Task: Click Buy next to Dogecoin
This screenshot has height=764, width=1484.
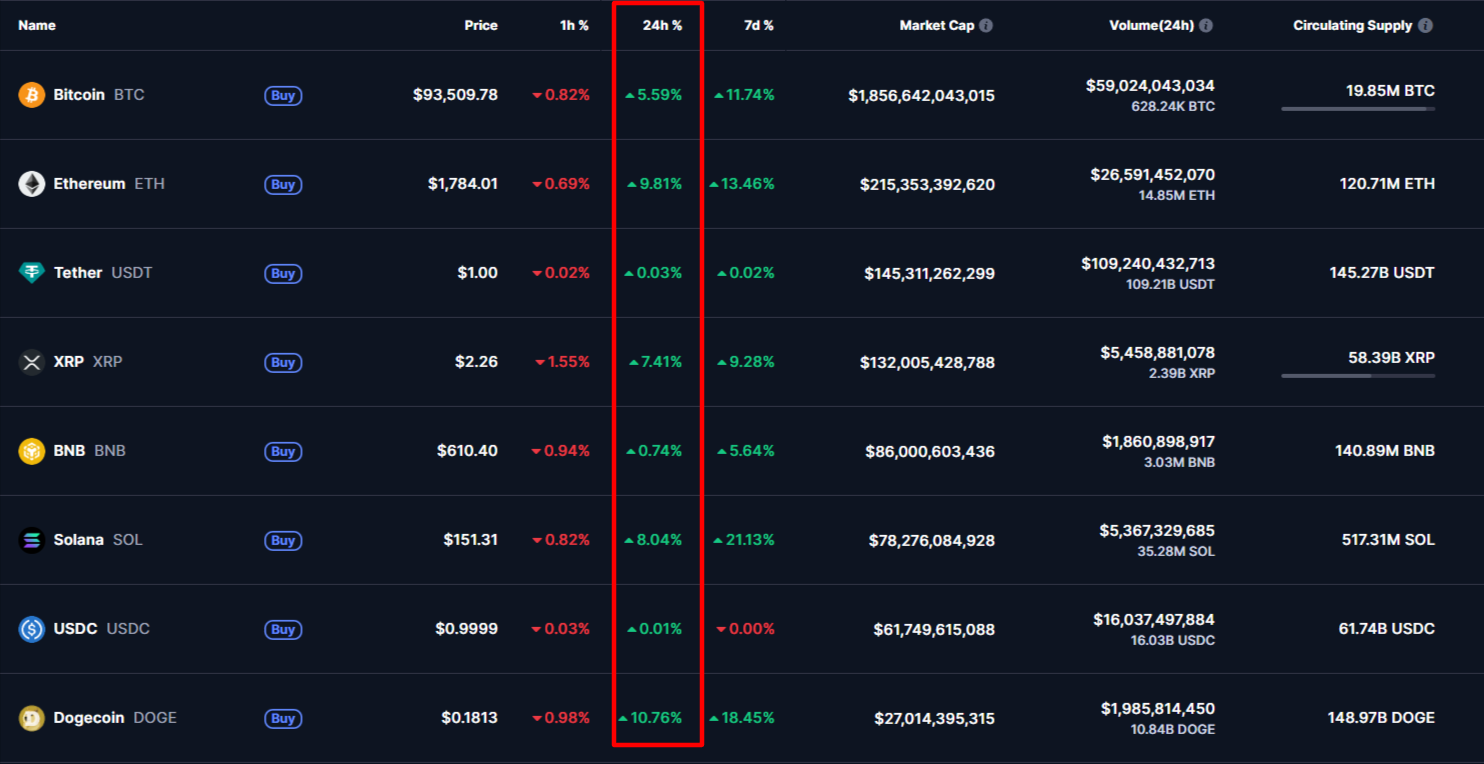Action: (283, 719)
